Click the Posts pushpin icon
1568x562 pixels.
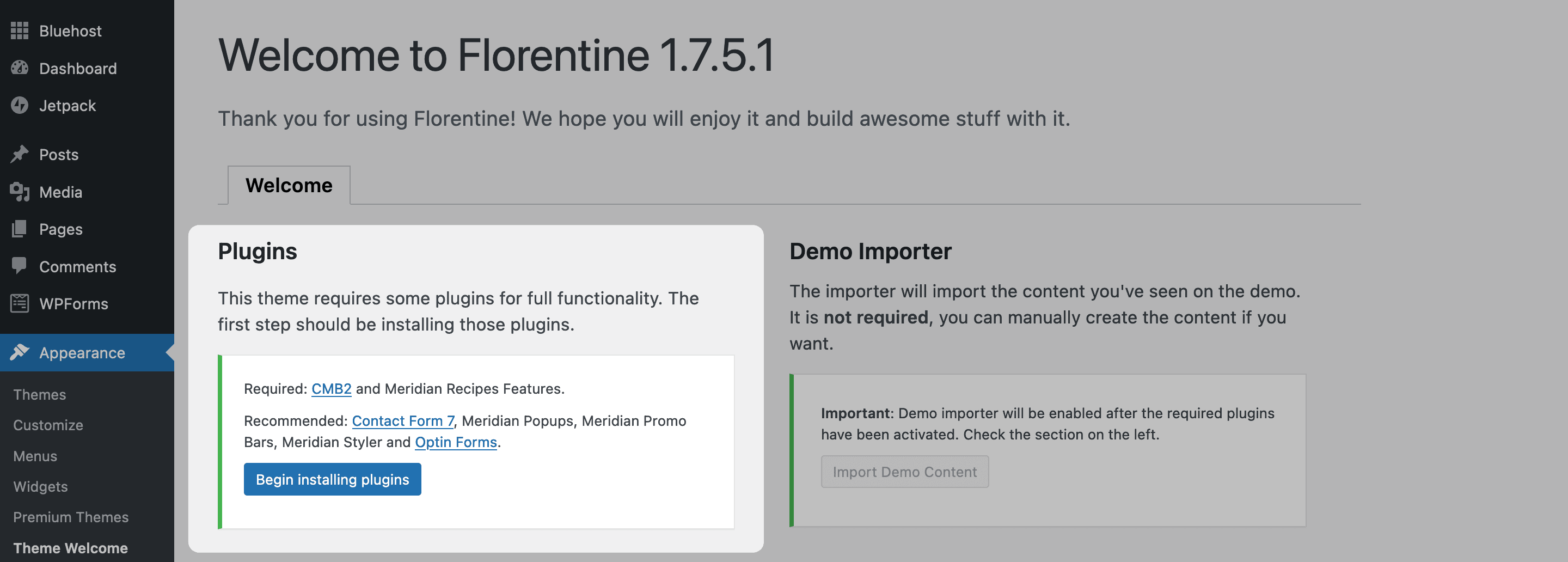[x=20, y=154]
